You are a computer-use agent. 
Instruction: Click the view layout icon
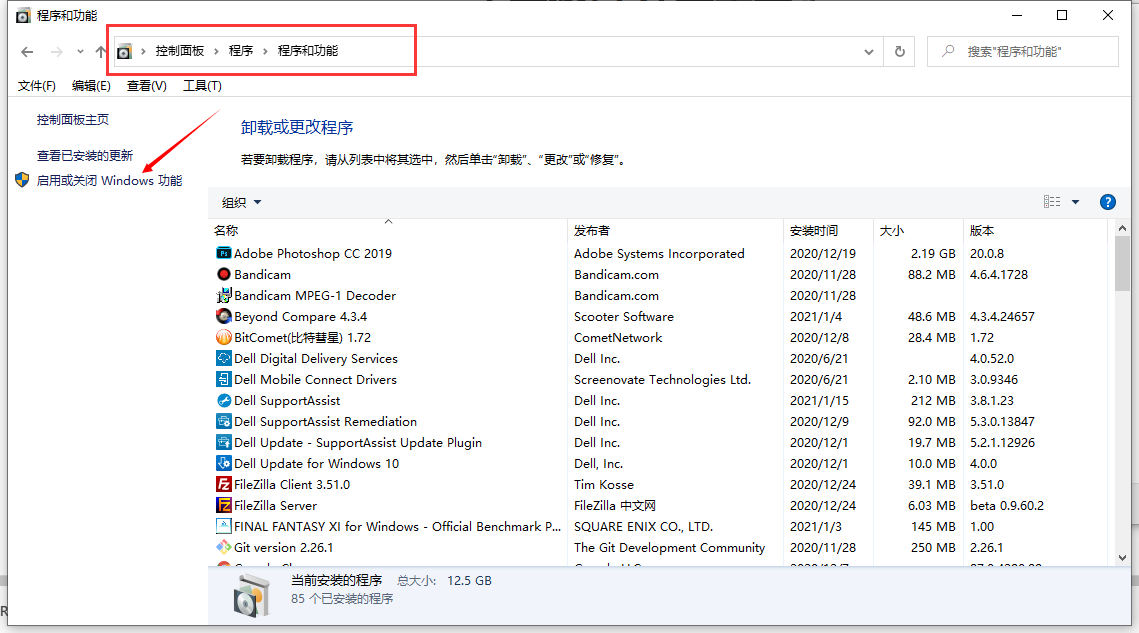(1052, 202)
